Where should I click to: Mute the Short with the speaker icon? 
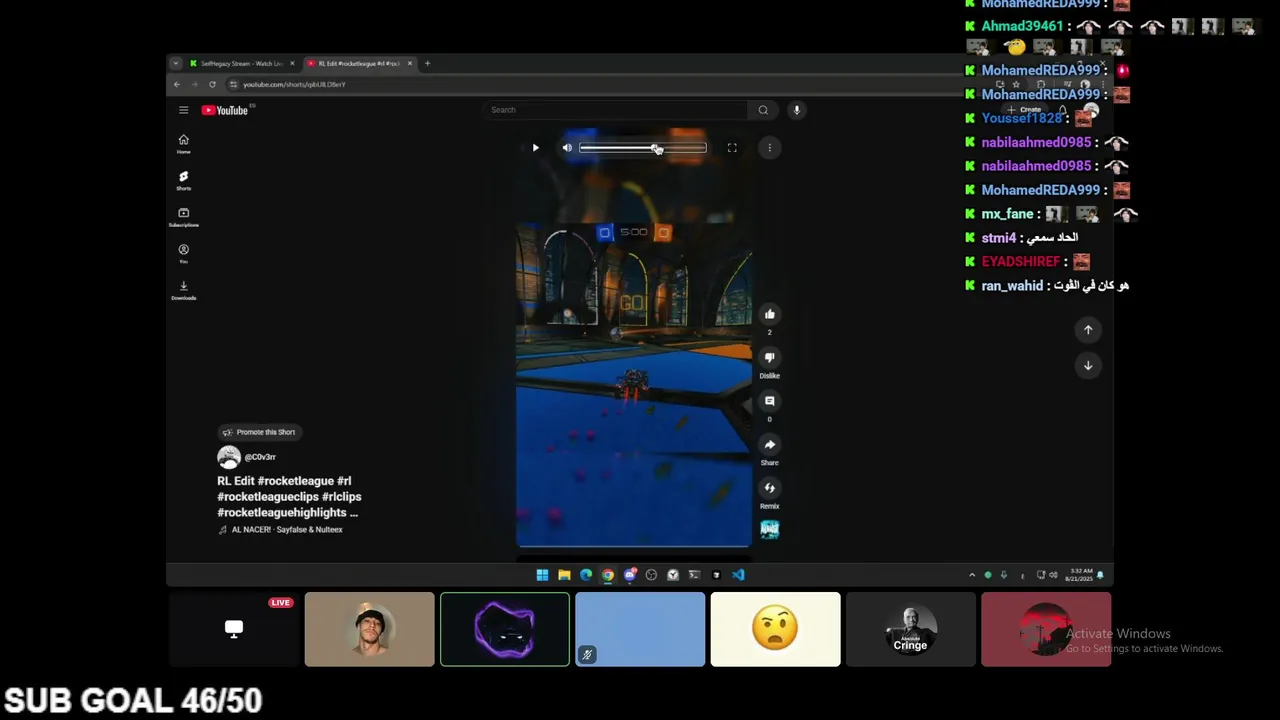[x=567, y=148]
